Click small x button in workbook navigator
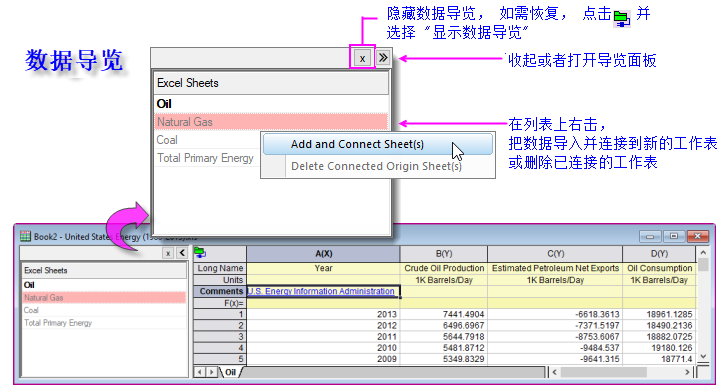This screenshot has width=721, height=385. (x=168, y=253)
